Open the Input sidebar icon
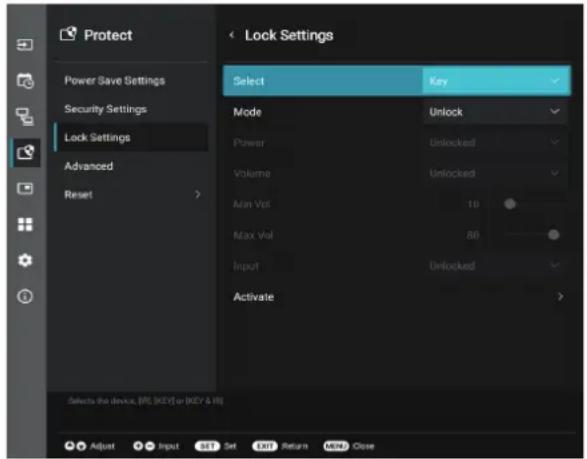The image size is (587, 459). (25, 45)
